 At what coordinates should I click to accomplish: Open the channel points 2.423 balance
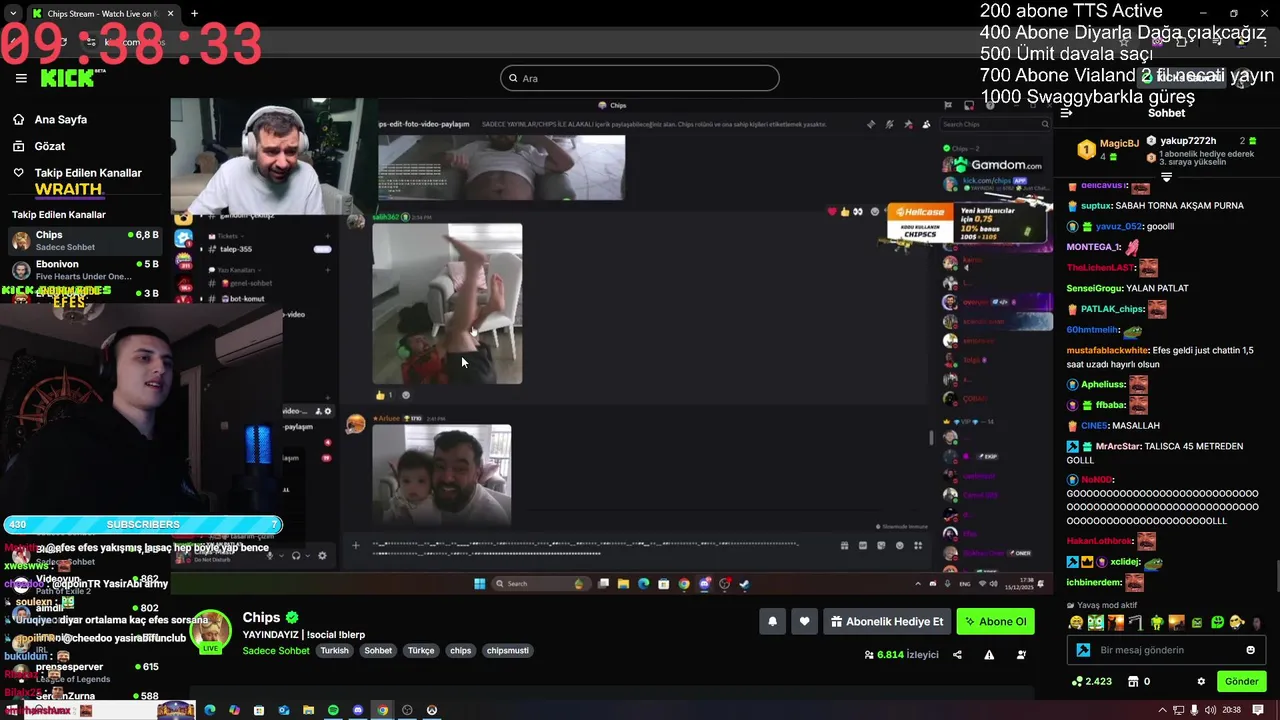[1091, 681]
